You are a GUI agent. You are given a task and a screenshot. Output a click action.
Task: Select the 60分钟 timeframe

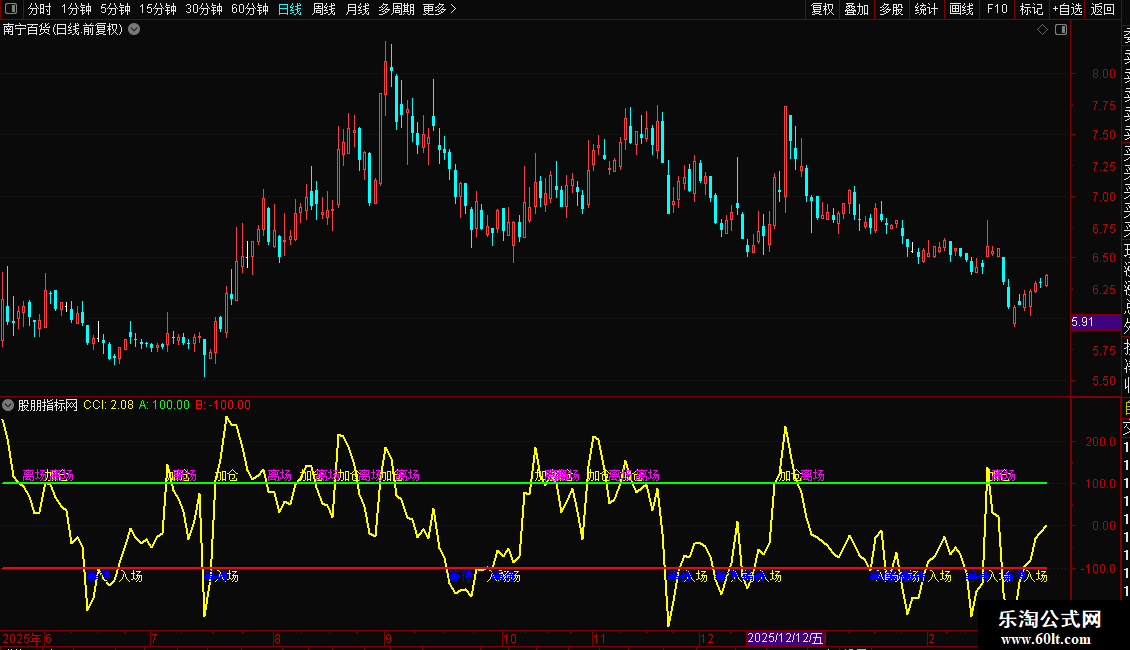coord(249,9)
